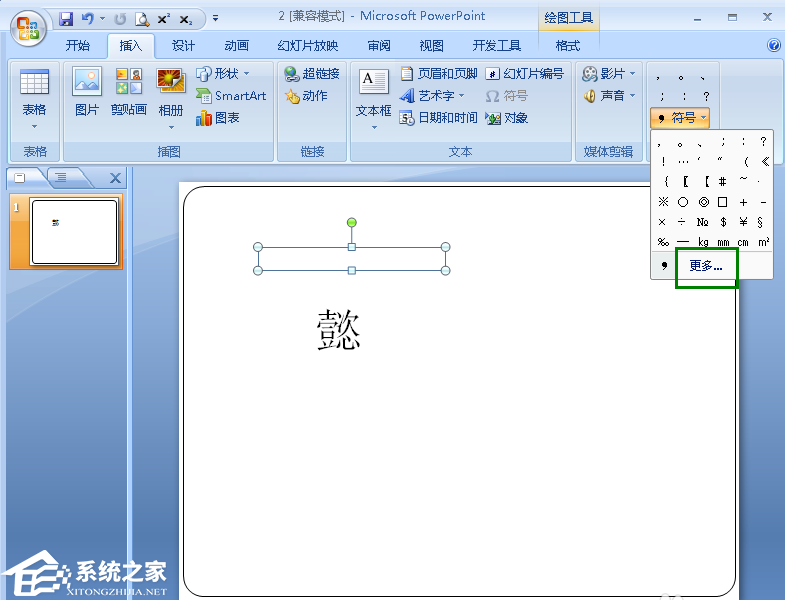Open PowerPoint help question mark icon

click(x=773, y=46)
